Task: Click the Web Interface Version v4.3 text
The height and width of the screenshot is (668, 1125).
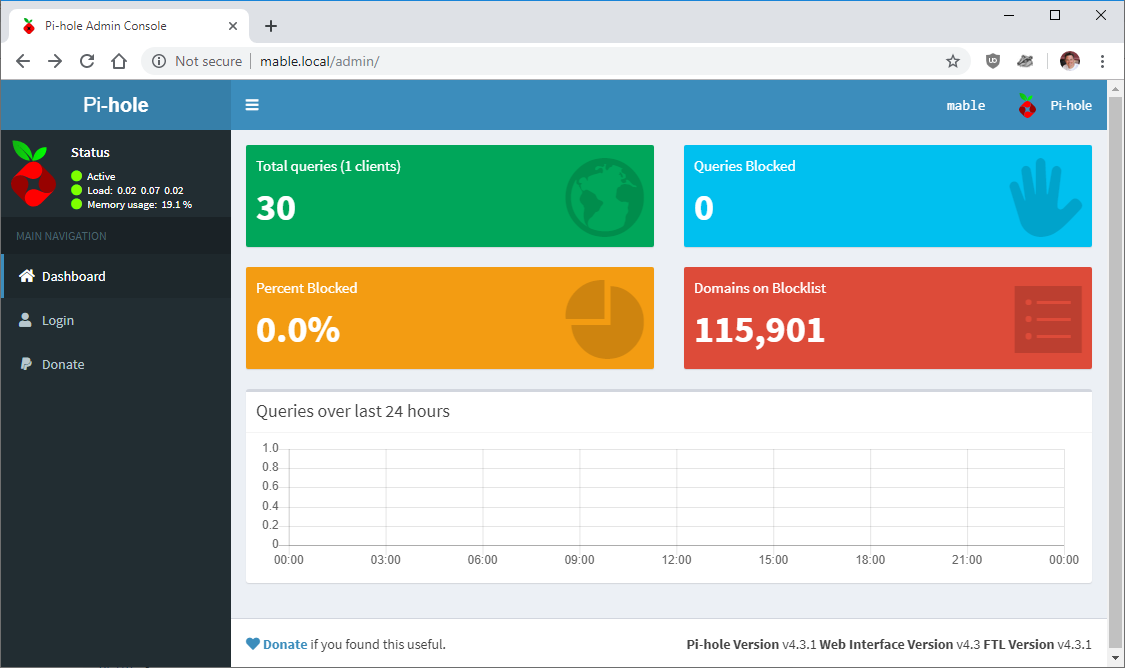Action: coord(900,644)
